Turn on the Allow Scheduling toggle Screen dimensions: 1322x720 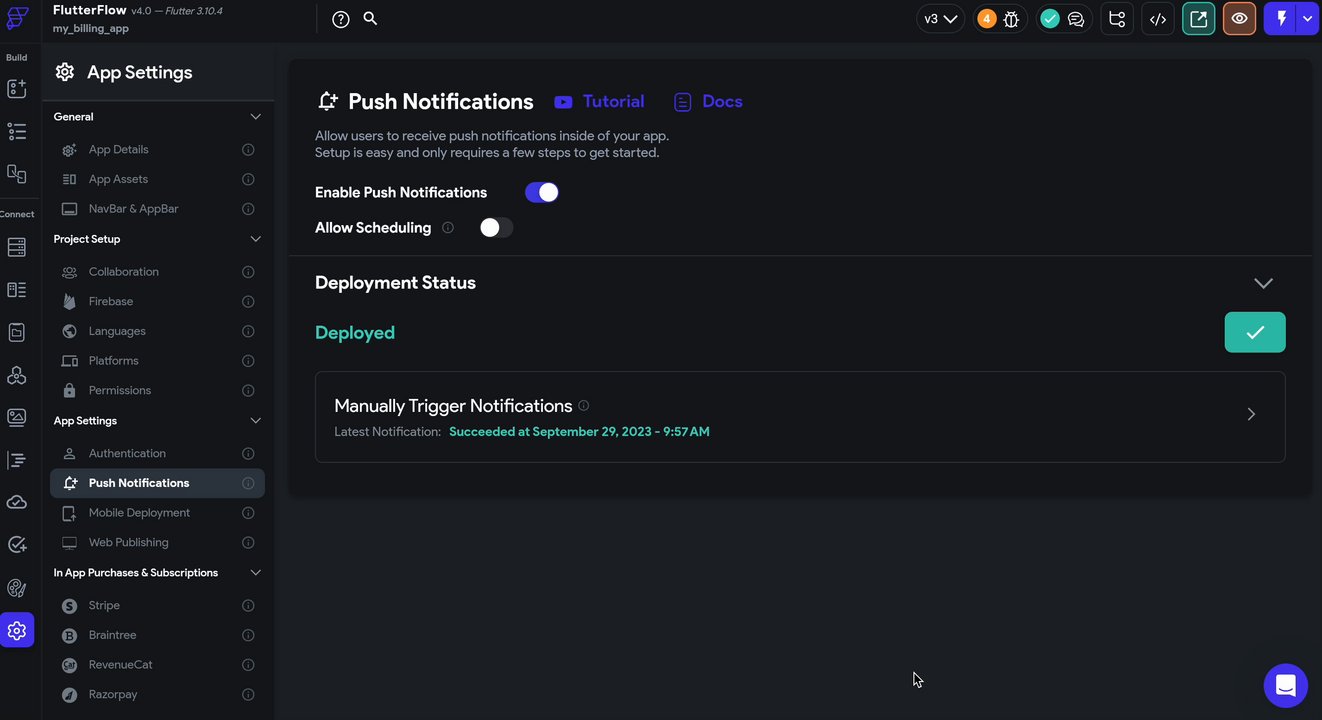[x=496, y=228]
